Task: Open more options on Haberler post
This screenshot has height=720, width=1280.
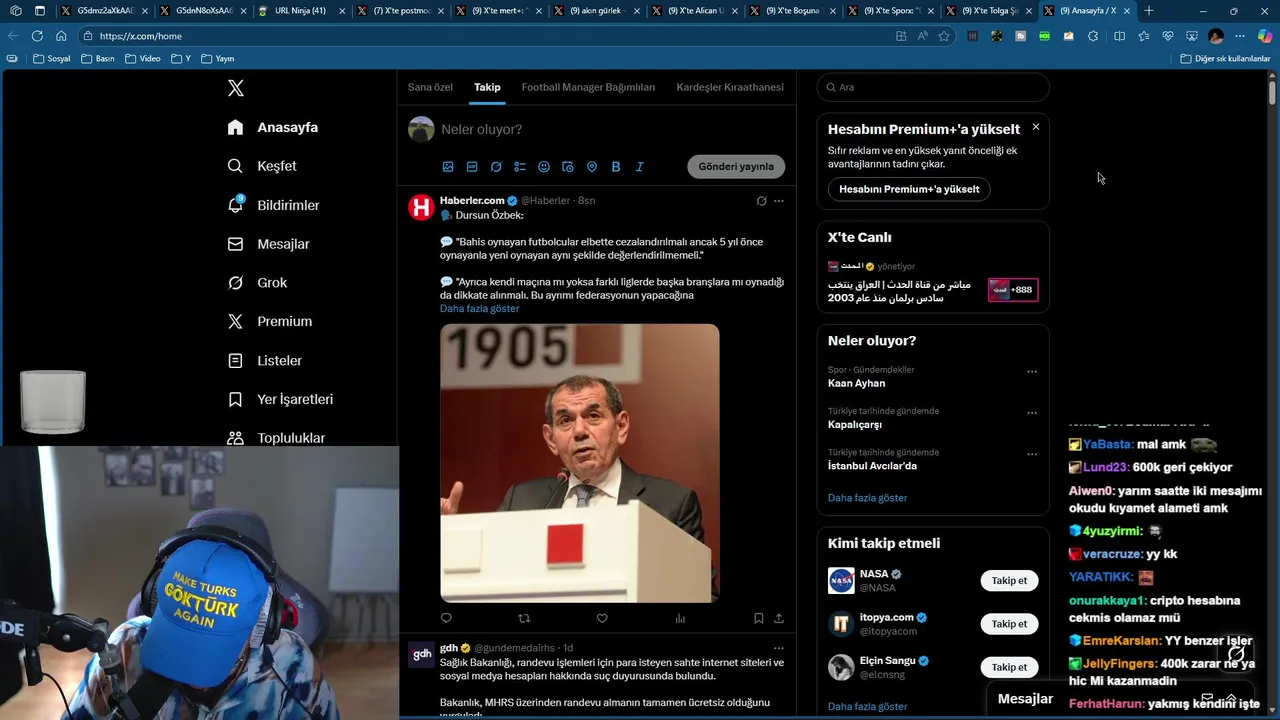Action: (779, 201)
